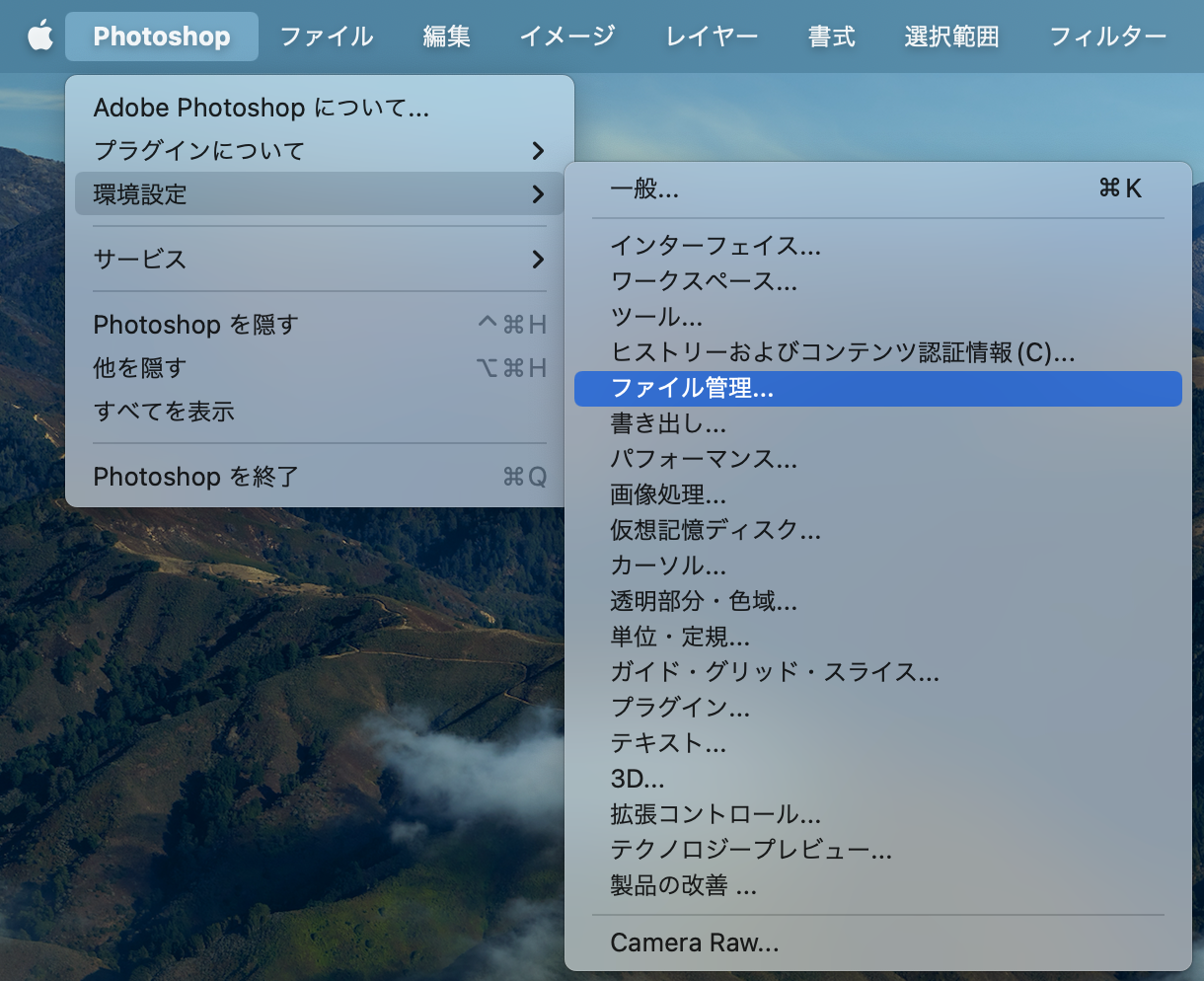This screenshot has width=1204, height=981.
Task: Open the Camera Raw preferences
Action: [694, 942]
